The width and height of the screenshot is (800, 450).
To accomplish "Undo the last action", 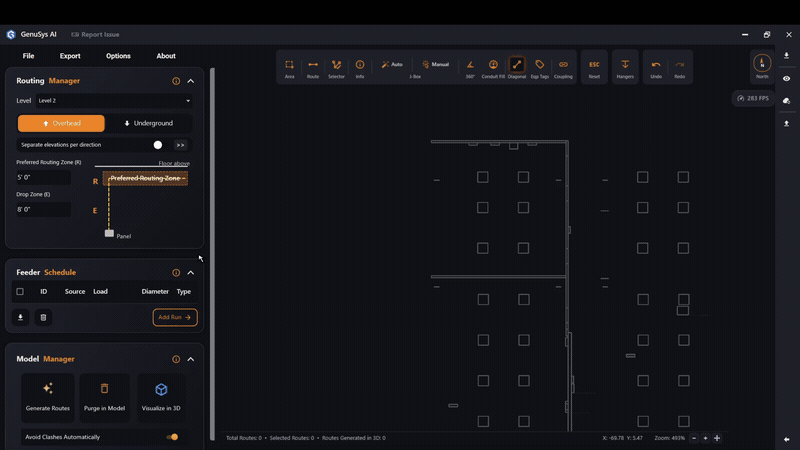I will pyautogui.click(x=656, y=68).
